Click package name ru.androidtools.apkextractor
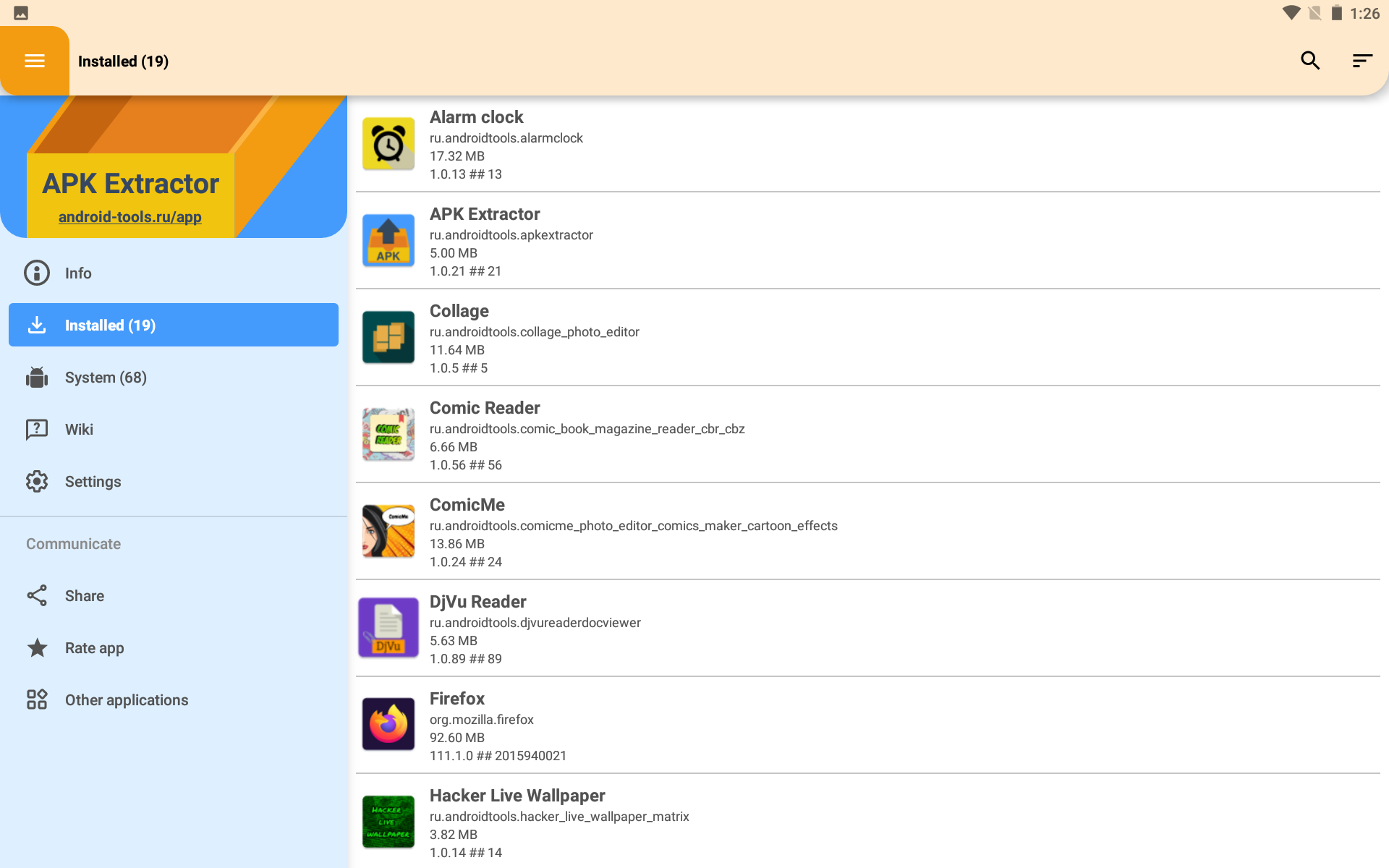 511,235
